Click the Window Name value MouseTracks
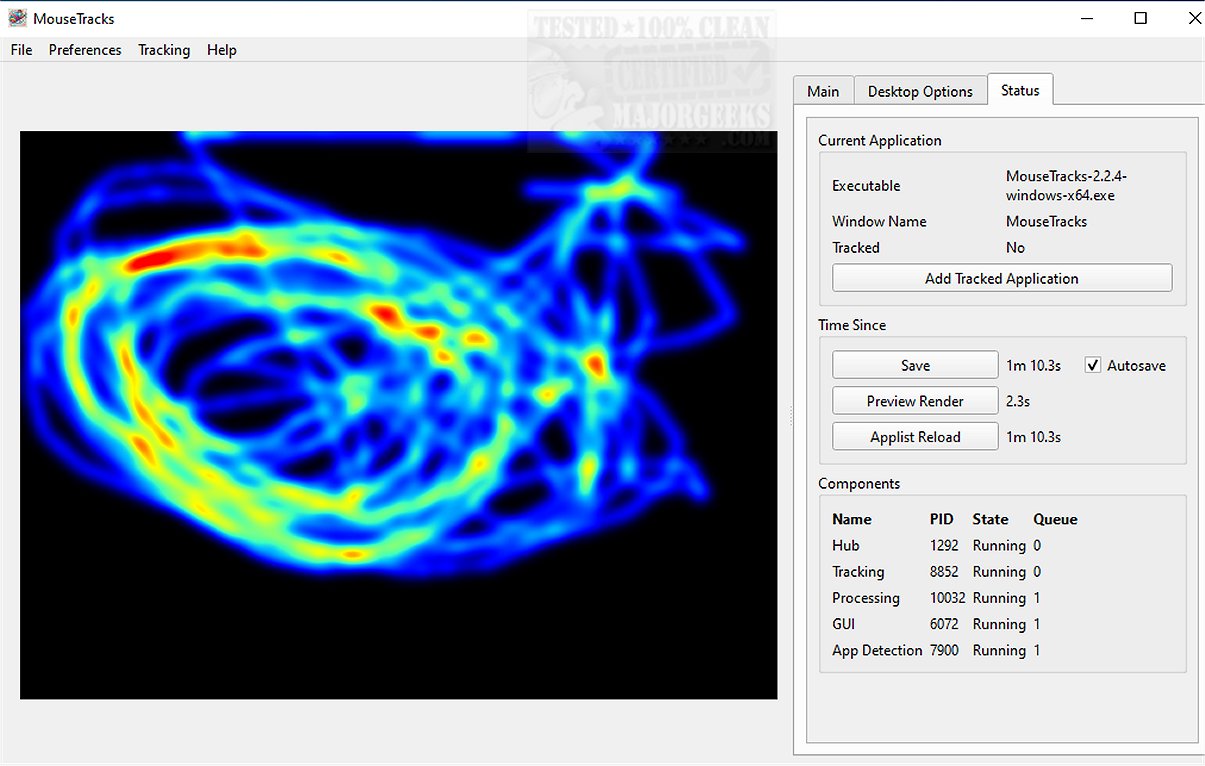The height and width of the screenshot is (766, 1205). click(1046, 222)
